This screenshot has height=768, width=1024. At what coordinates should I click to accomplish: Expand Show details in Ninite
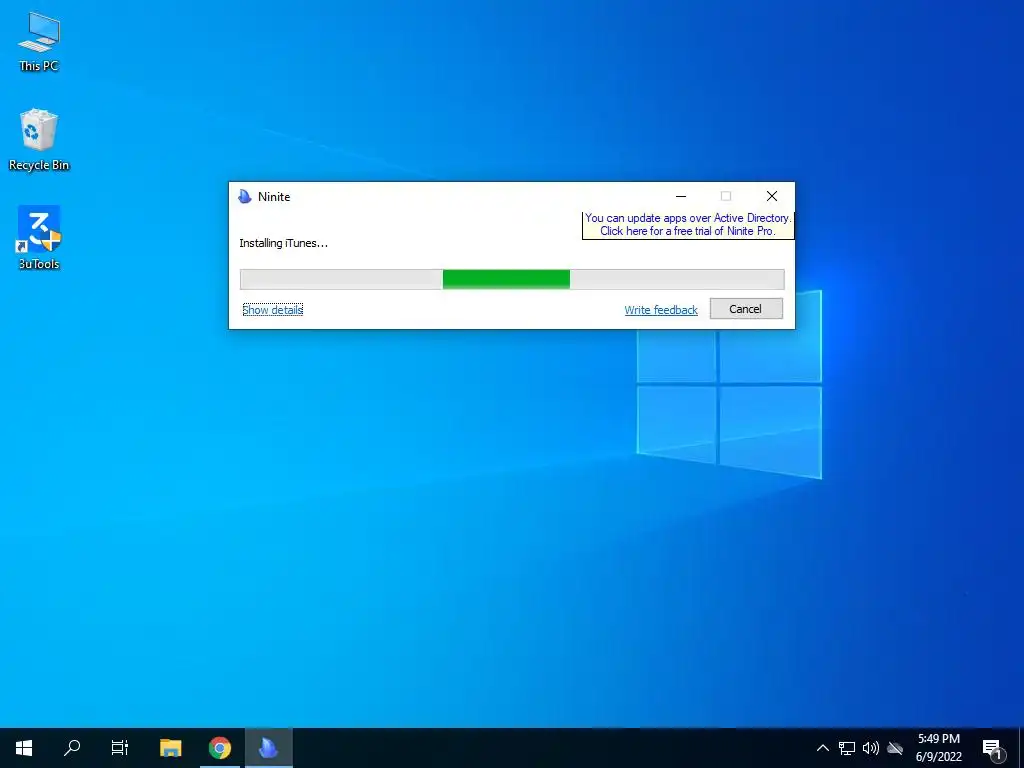coord(273,310)
